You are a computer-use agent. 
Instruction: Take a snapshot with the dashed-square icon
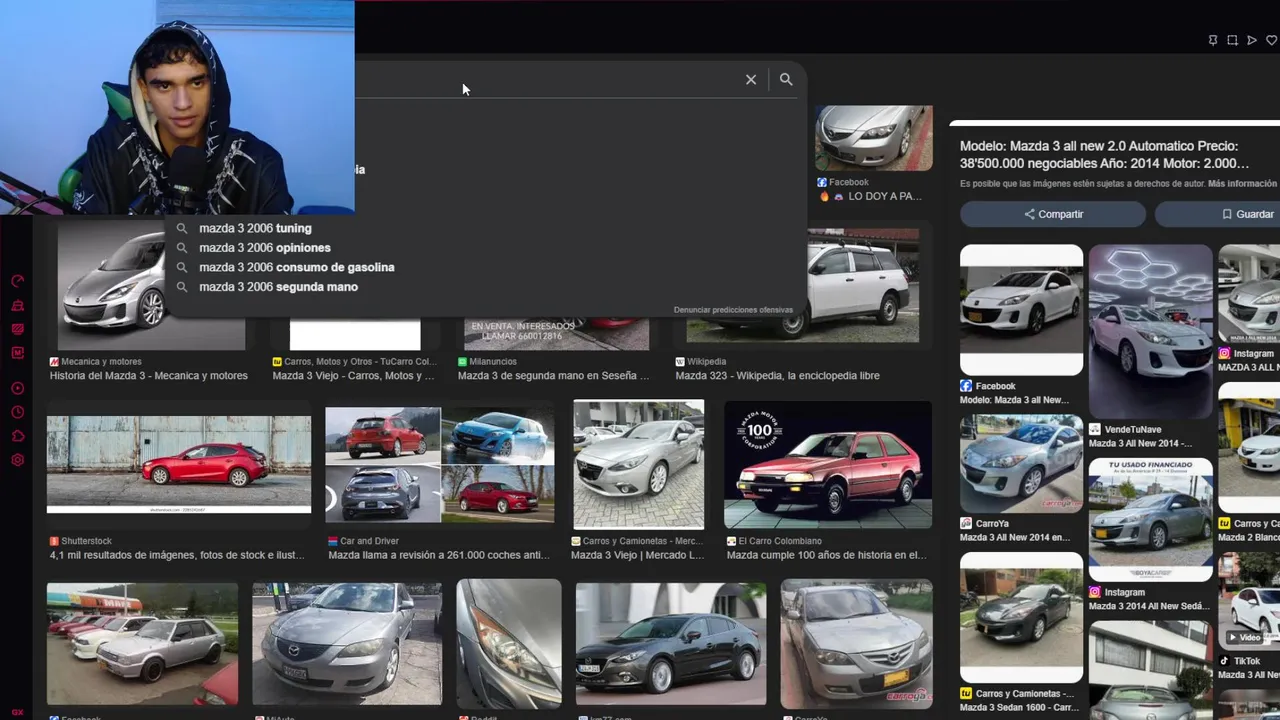pyautogui.click(x=1232, y=40)
